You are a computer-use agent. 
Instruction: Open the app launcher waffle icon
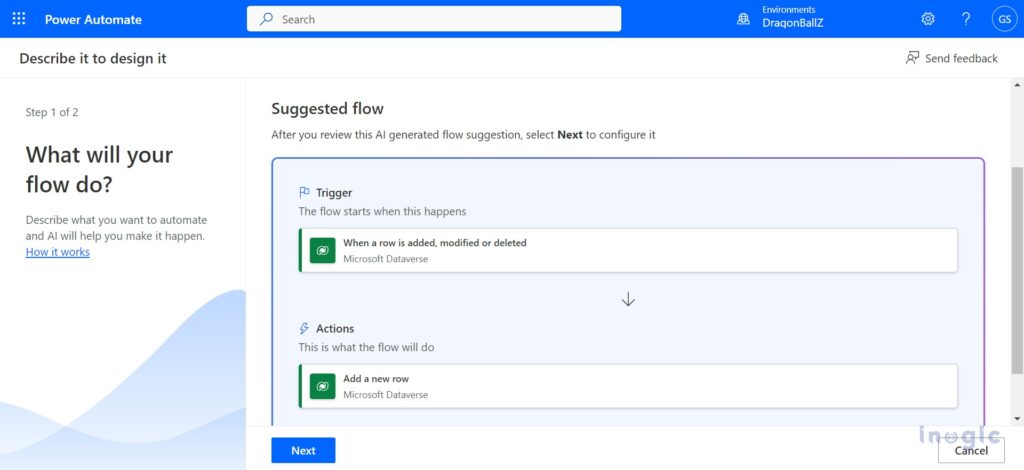coord(19,19)
